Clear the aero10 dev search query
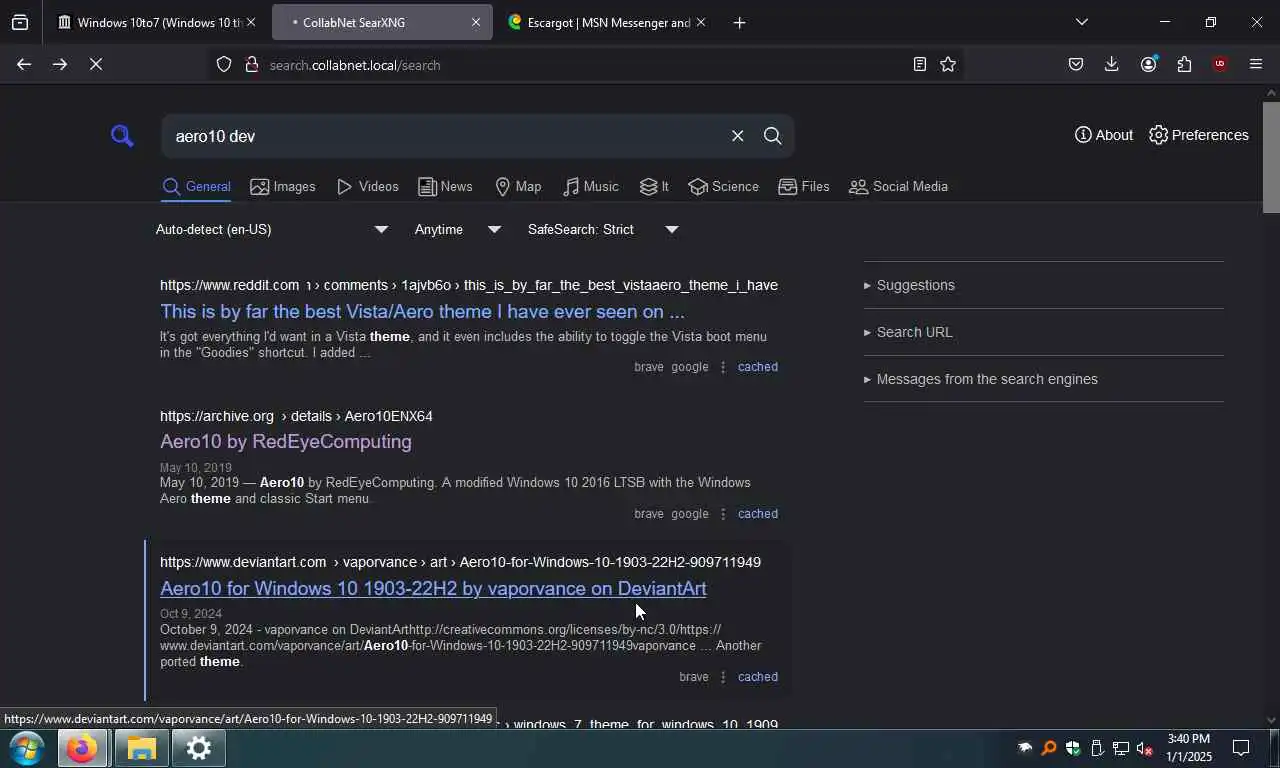1280x768 pixels. pyautogui.click(x=737, y=136)
